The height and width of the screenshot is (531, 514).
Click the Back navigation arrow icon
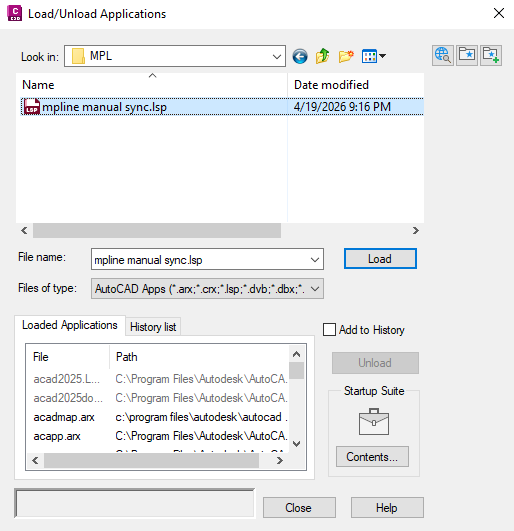click(x=300, y=56)
